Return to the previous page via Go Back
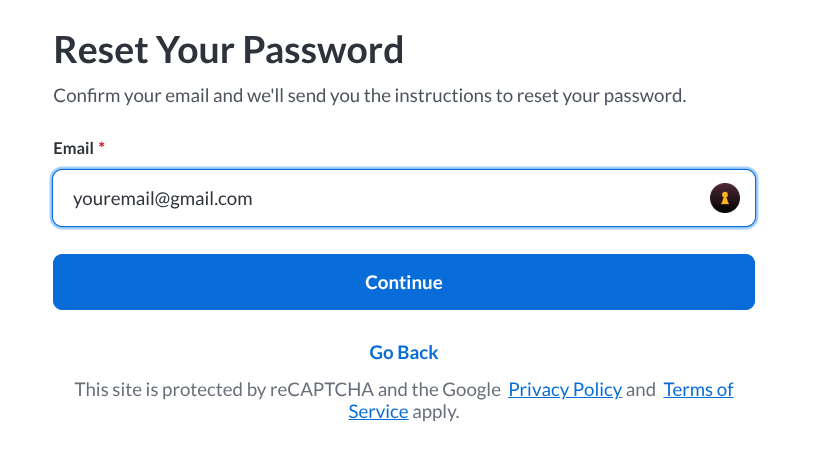 coord(404,352)
